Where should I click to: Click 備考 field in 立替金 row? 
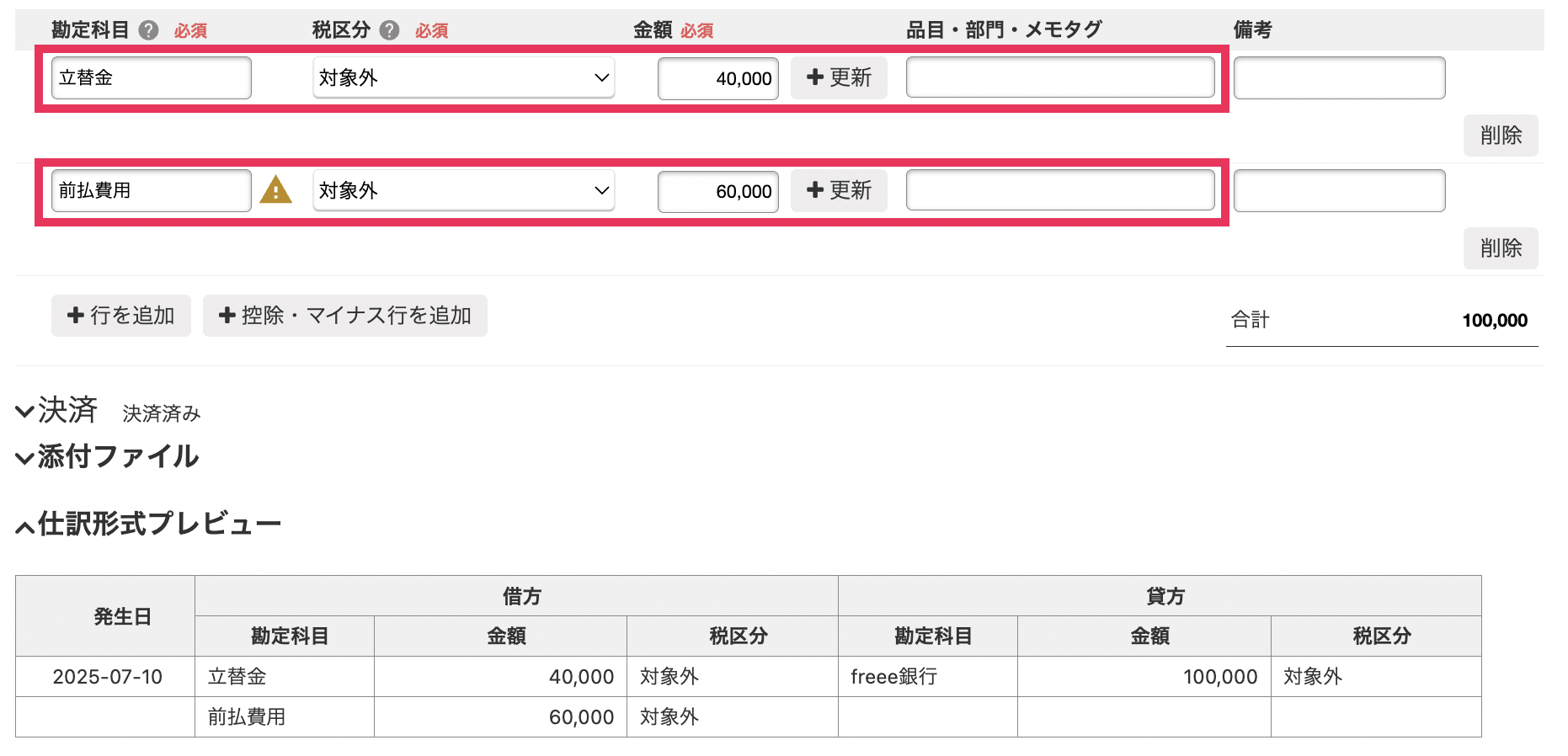coord(1339,77)
